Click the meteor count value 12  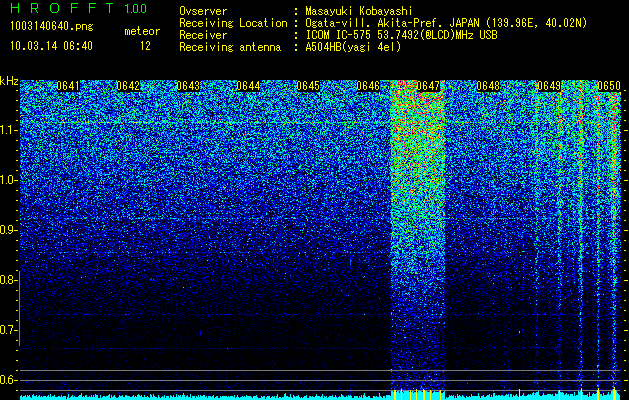pos(145,46)
